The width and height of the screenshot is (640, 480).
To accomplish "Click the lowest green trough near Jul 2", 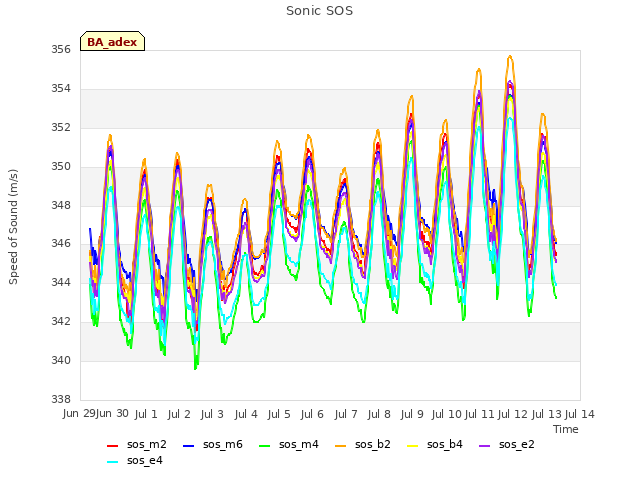I will click(196, 368).
